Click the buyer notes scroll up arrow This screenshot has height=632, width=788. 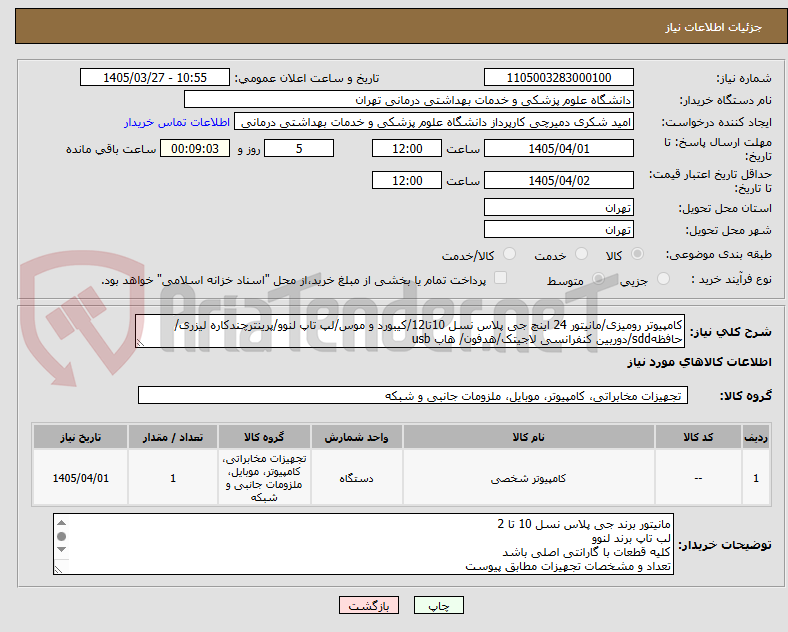61,523
